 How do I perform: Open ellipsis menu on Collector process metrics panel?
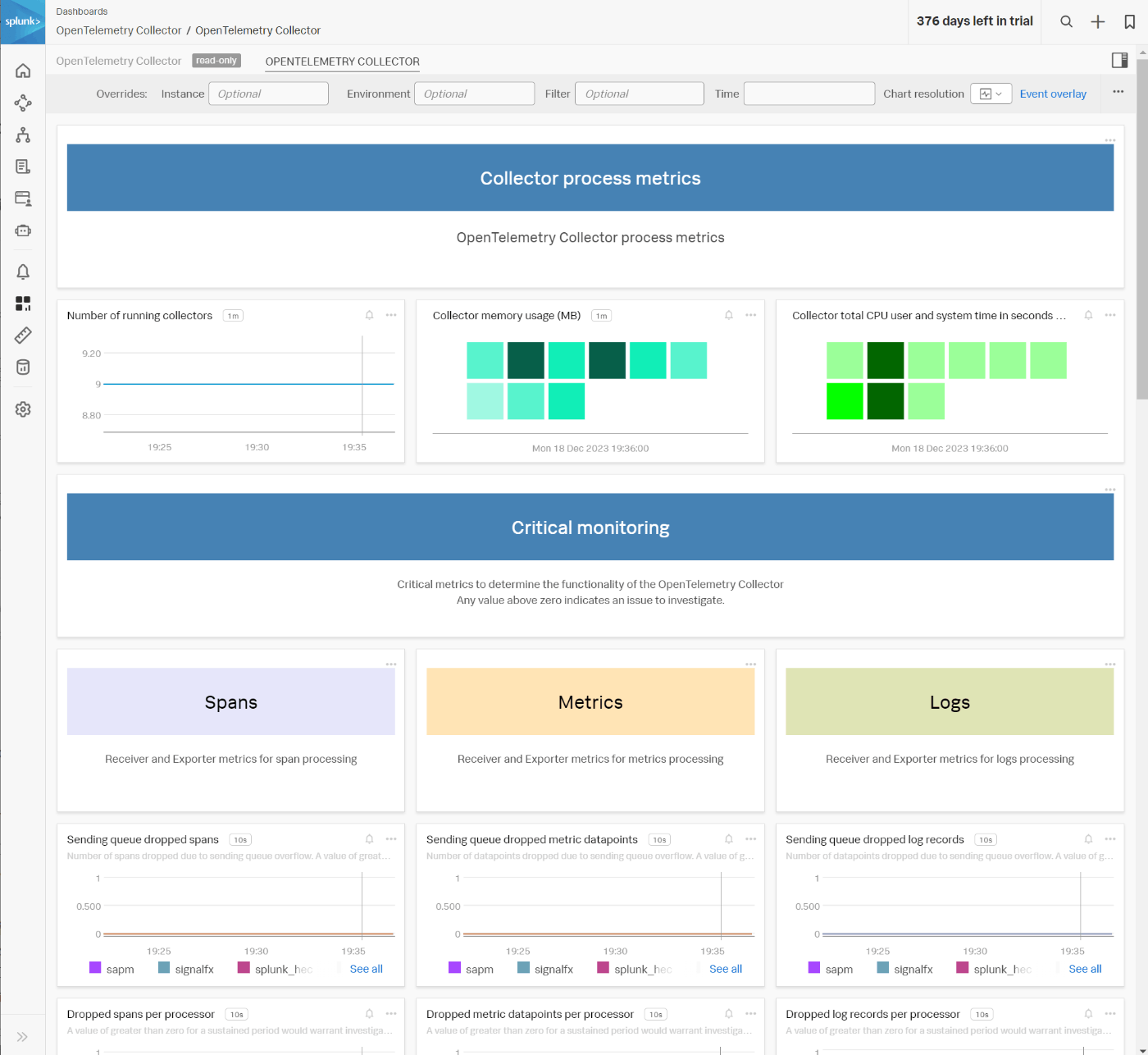coord(1109,140)
